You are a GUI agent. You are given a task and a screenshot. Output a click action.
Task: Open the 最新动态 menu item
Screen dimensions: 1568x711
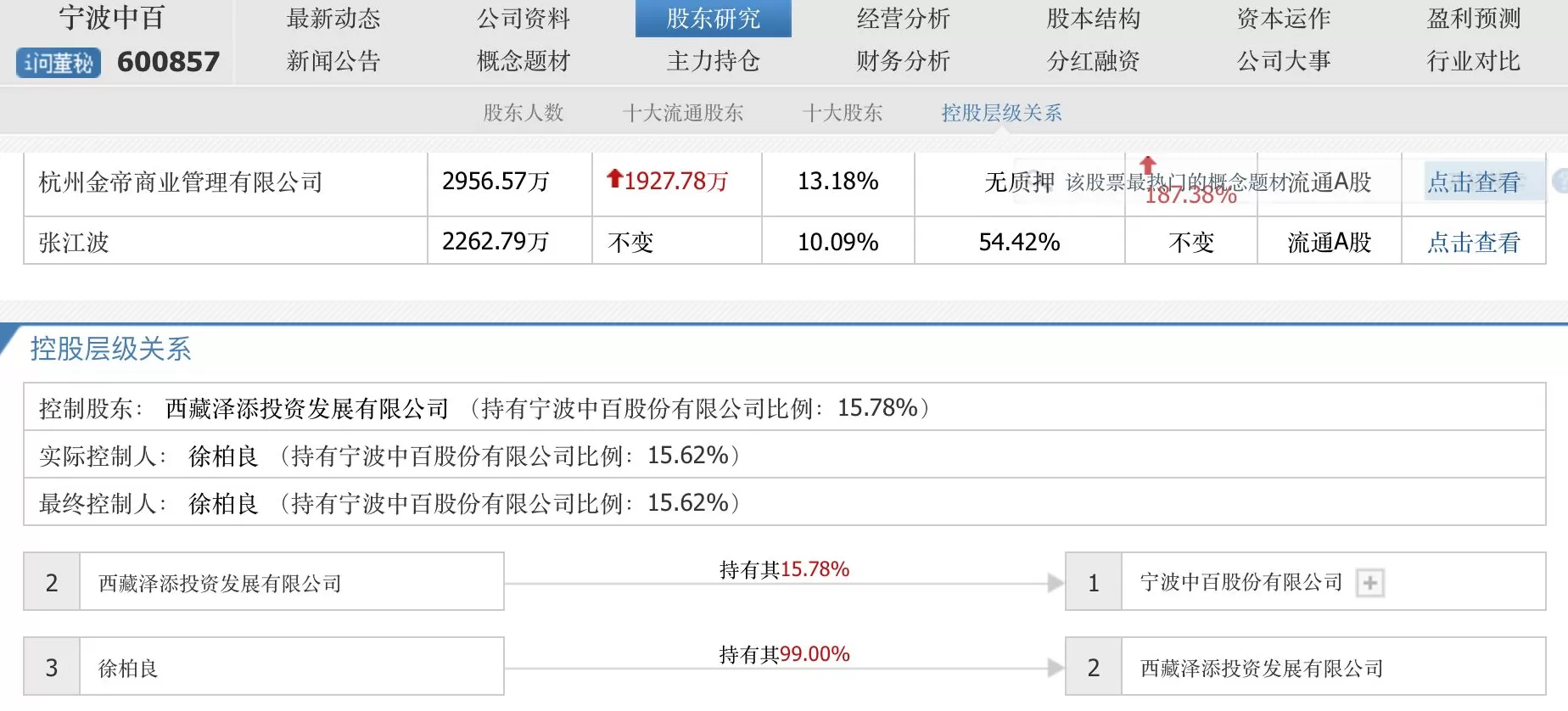point(333,19)
